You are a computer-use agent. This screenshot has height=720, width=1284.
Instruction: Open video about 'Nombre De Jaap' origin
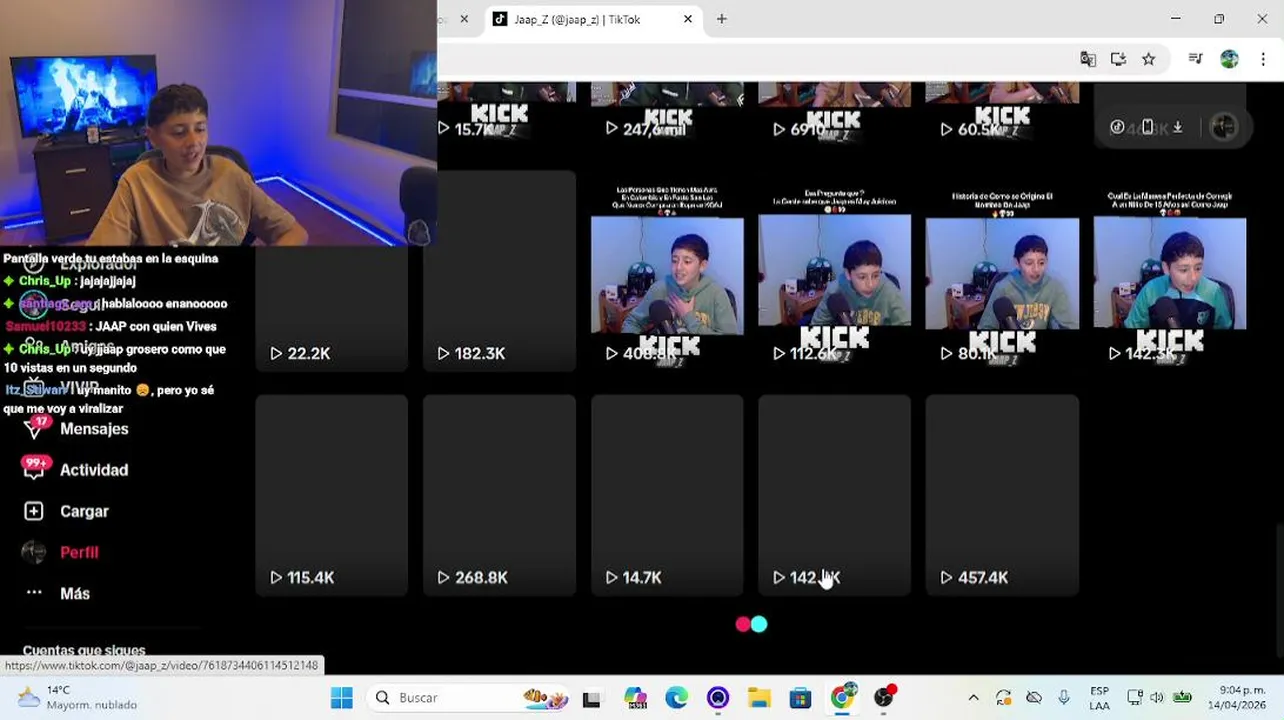(1002, 271)
